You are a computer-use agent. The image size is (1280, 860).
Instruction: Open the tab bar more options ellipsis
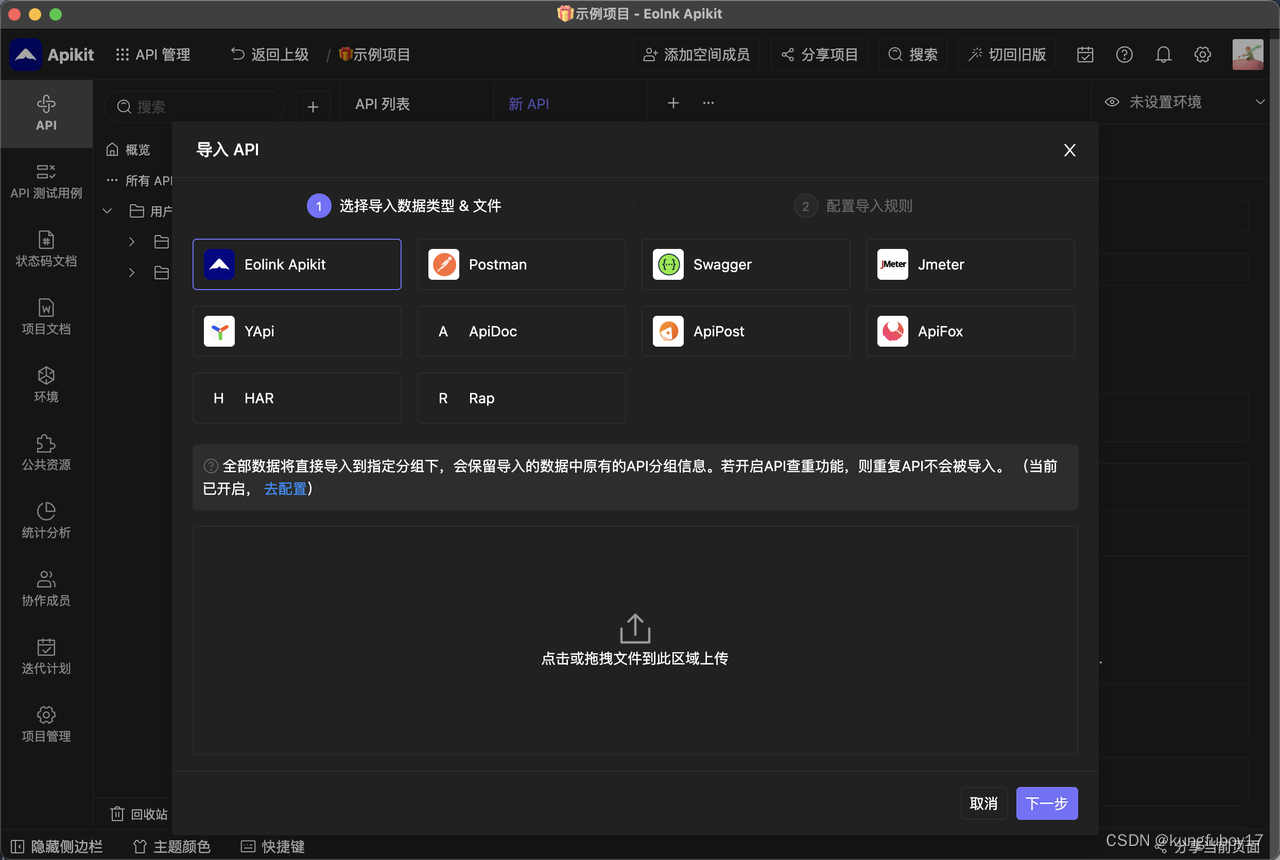[708, 103]
